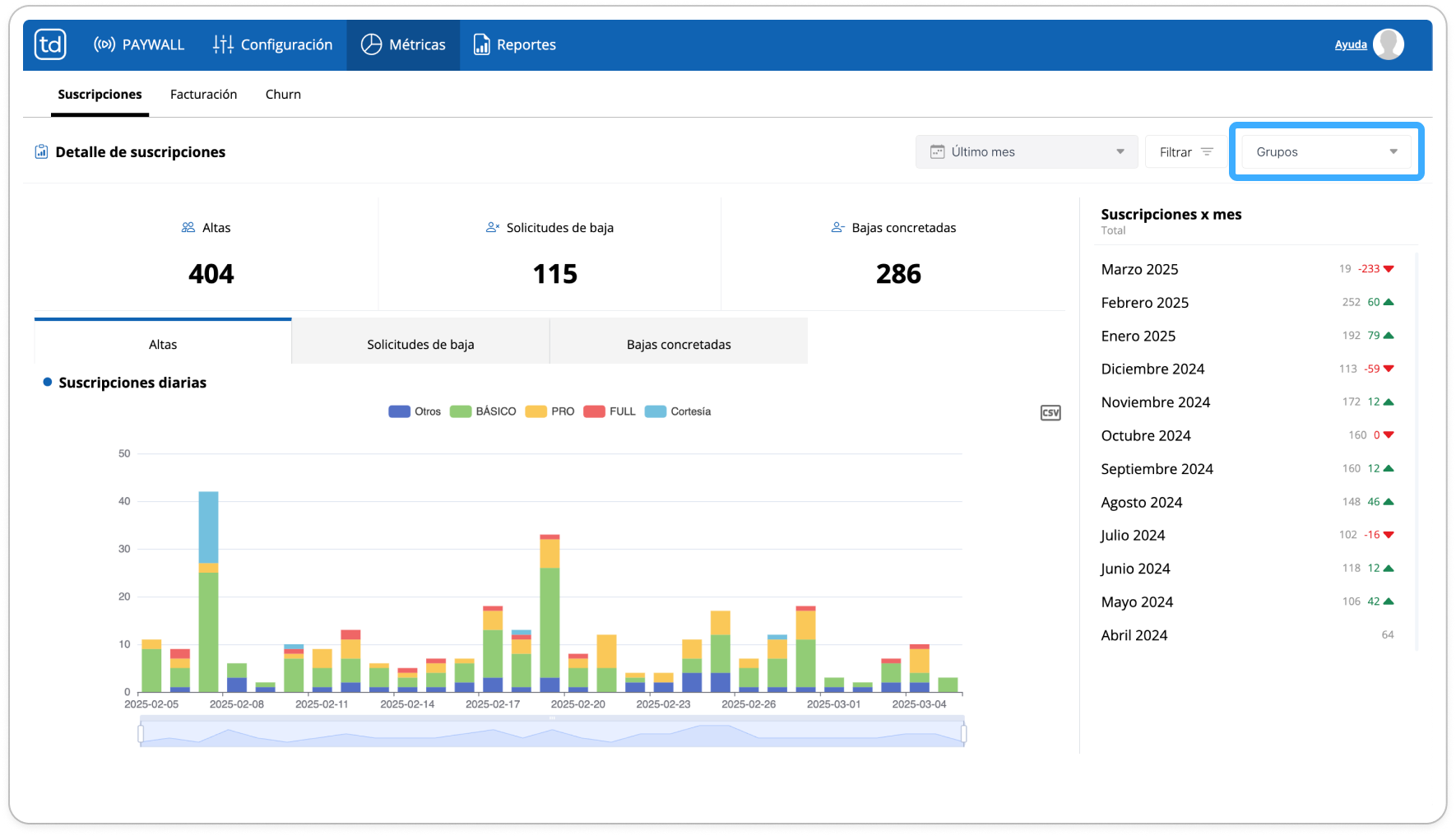Download chart data via CSV icon
1456x836 pixels.
tap(1050, 412)
